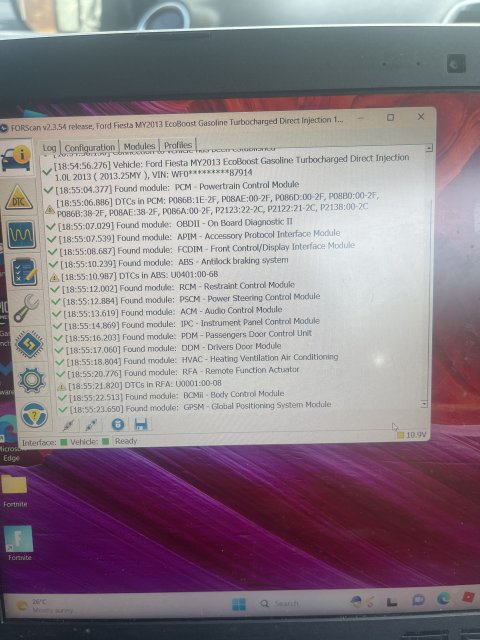Select the 'FCDIM - Front Control/Display Interface Module' line
Image resolution: width=480 pixels, height=640 pixels.
[202, 249]
